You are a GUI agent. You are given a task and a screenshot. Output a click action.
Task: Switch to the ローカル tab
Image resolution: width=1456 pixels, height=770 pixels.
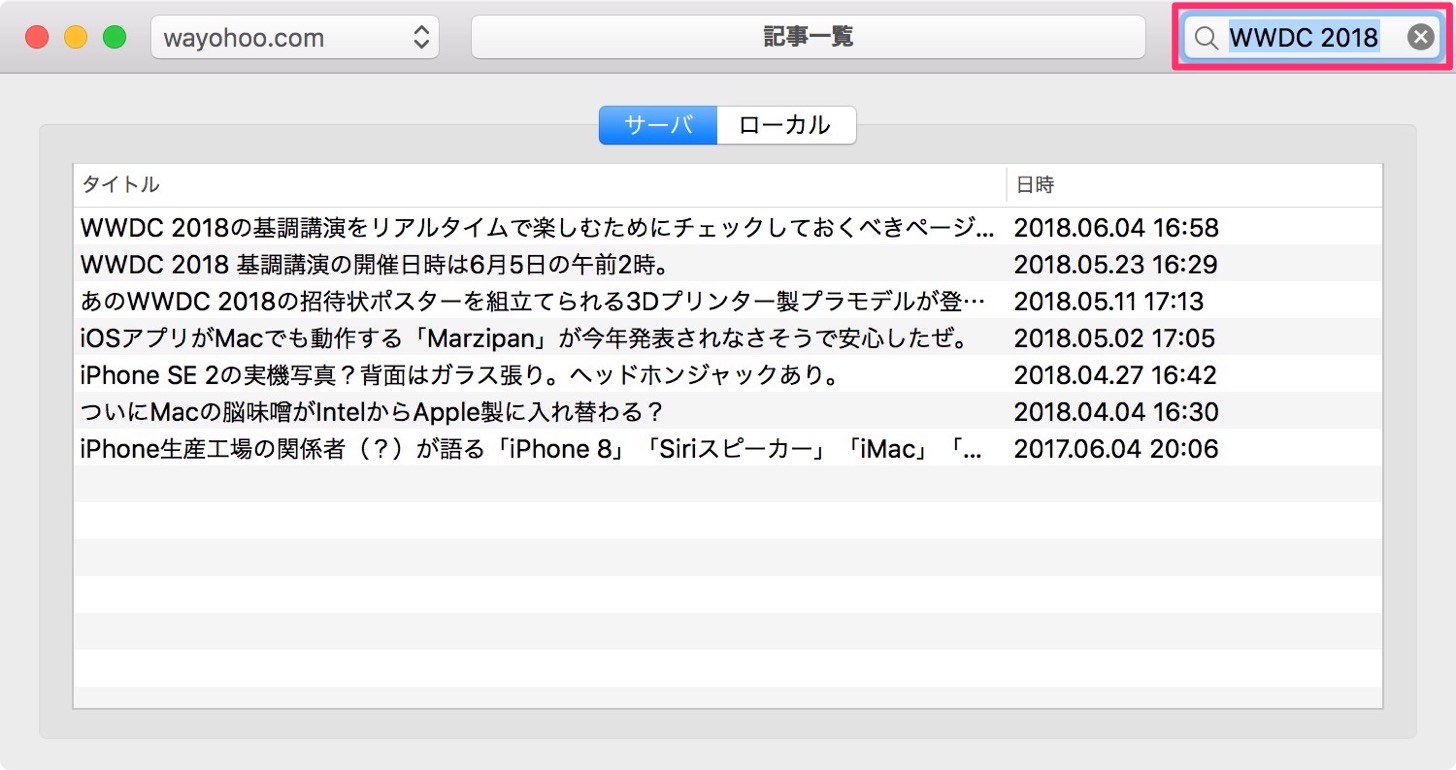coord(786,125)
